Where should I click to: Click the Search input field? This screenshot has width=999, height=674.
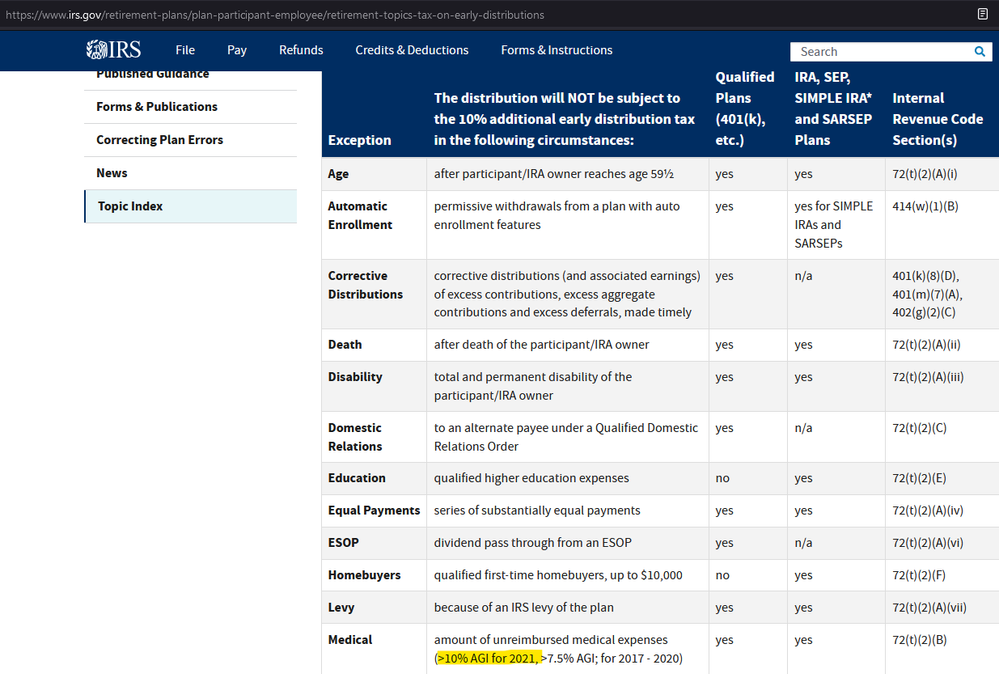882,52
